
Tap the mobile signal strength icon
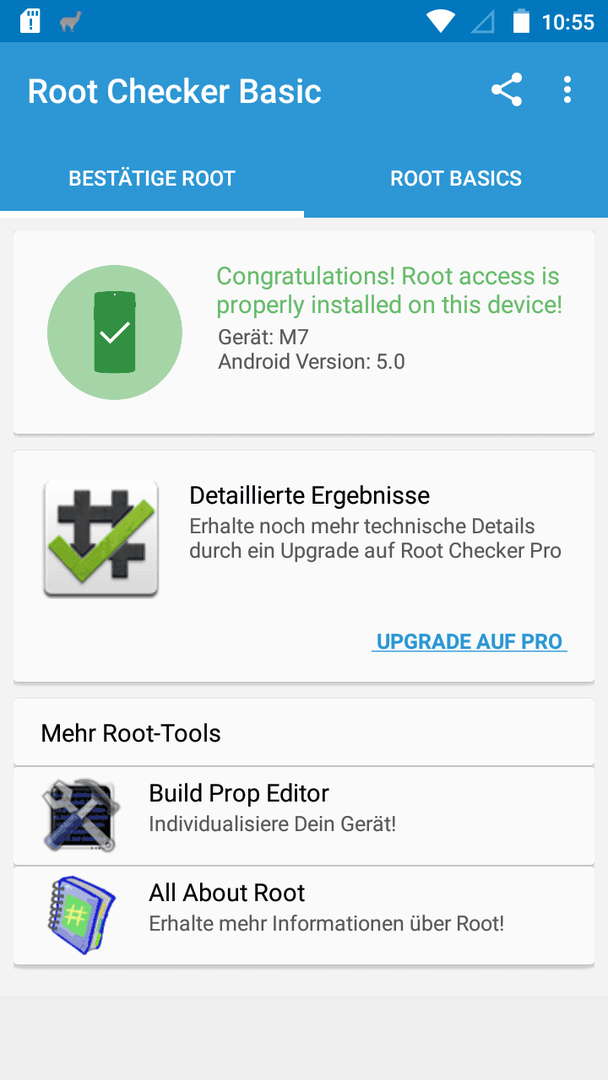(x=483, y=22)
